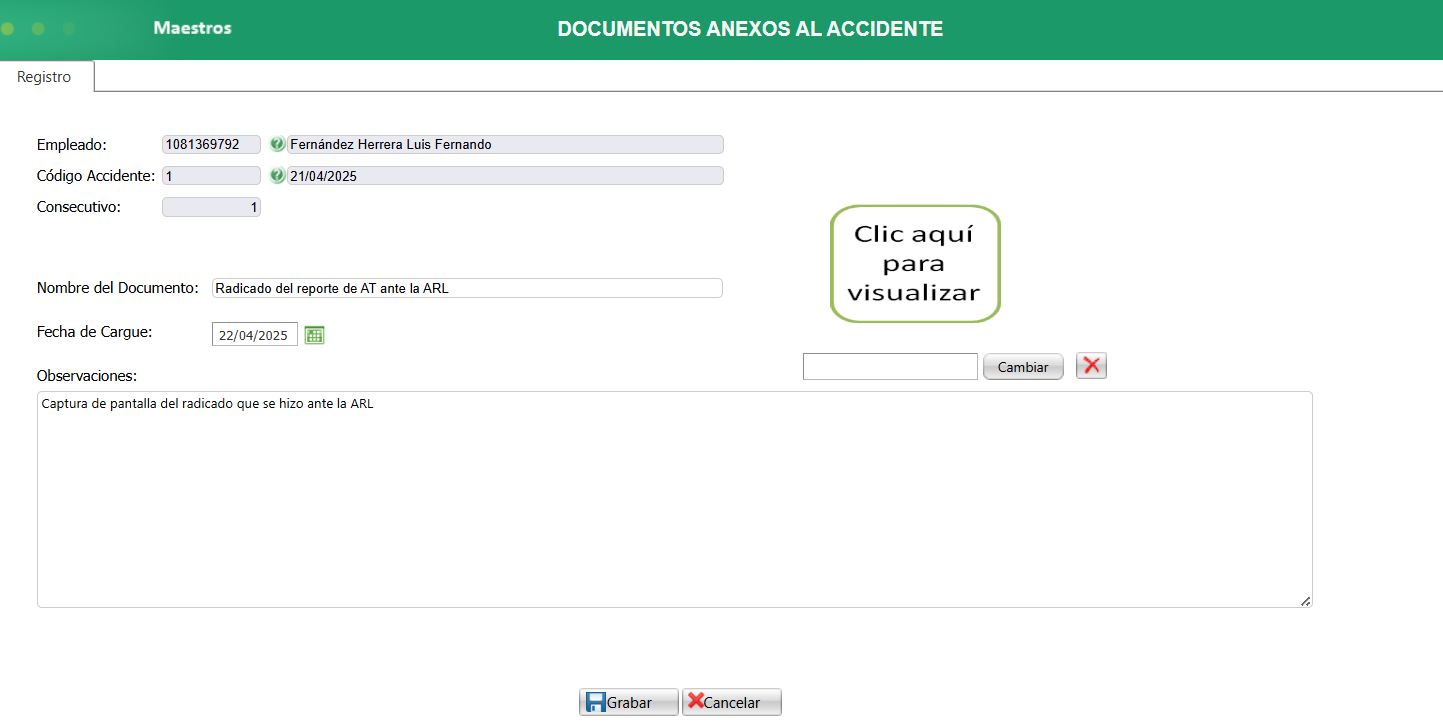Select the Fecha de Cargue date field
The height and width of the screenshot is (723, 1443).
point(254,334)
